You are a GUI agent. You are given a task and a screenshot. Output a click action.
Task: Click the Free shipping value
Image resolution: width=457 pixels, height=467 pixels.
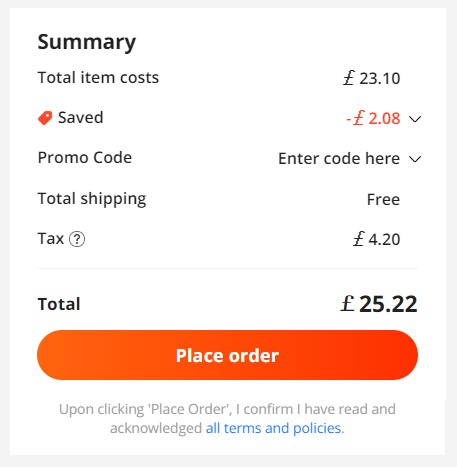383,199
